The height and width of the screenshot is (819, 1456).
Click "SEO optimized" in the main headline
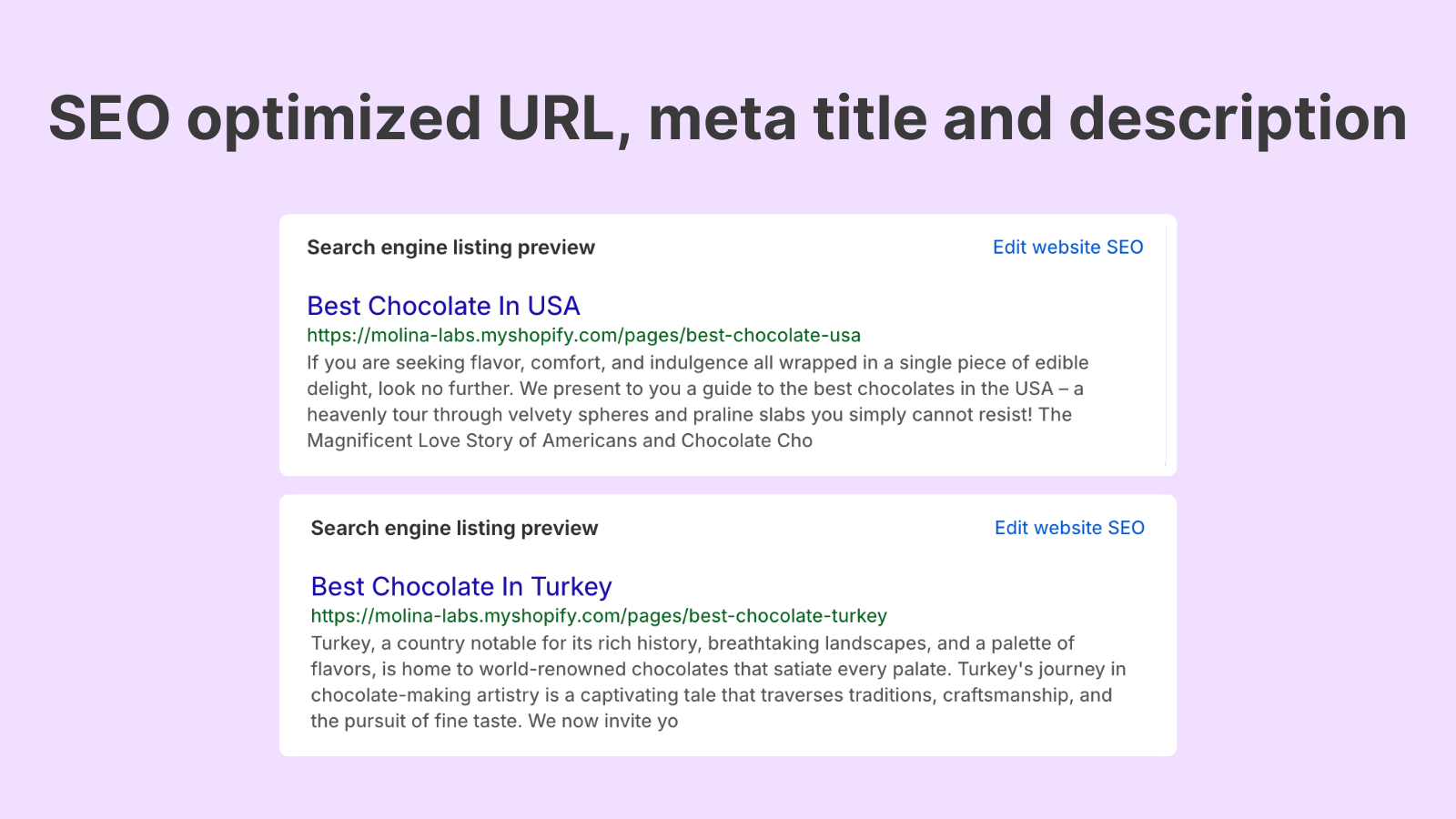click(264, 119)
